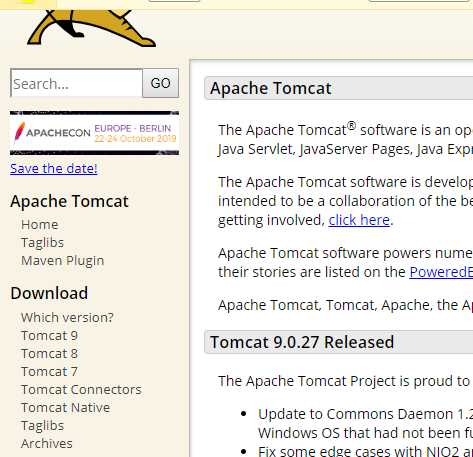The height and width of the screenshot is (457, 473).
Task: Open the Tomcat Native link
Action: [x=65, y=407]
